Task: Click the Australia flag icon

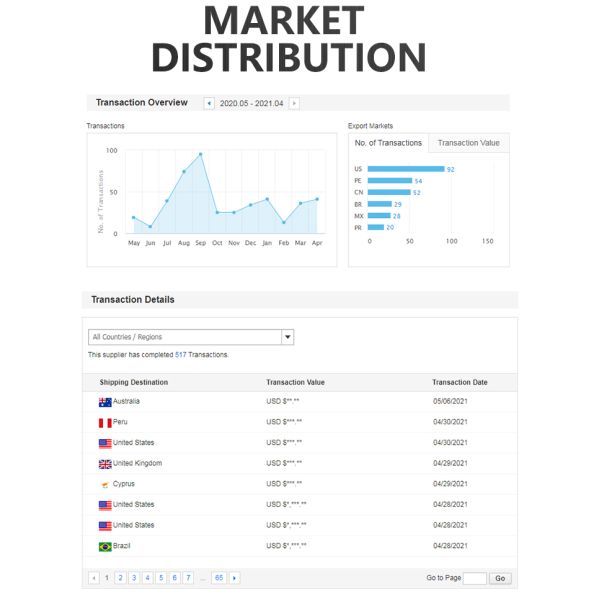Action: tap(105, 402)
